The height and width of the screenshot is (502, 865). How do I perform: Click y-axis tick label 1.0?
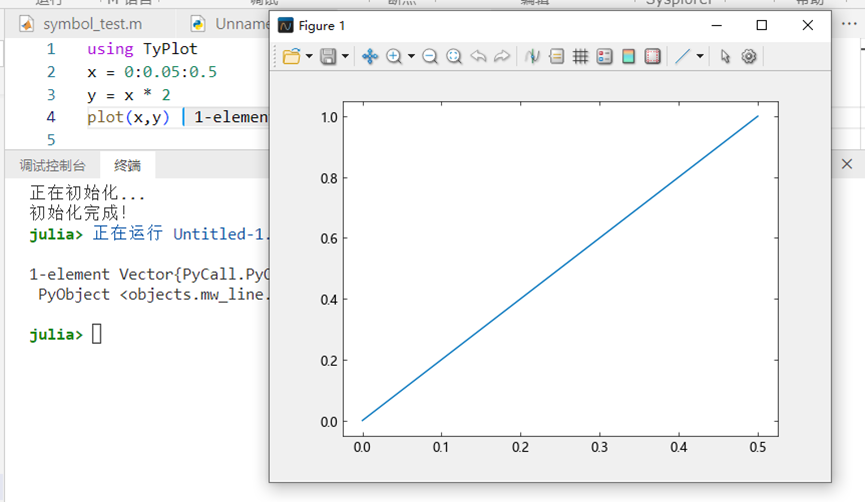(x=329, y=118)
